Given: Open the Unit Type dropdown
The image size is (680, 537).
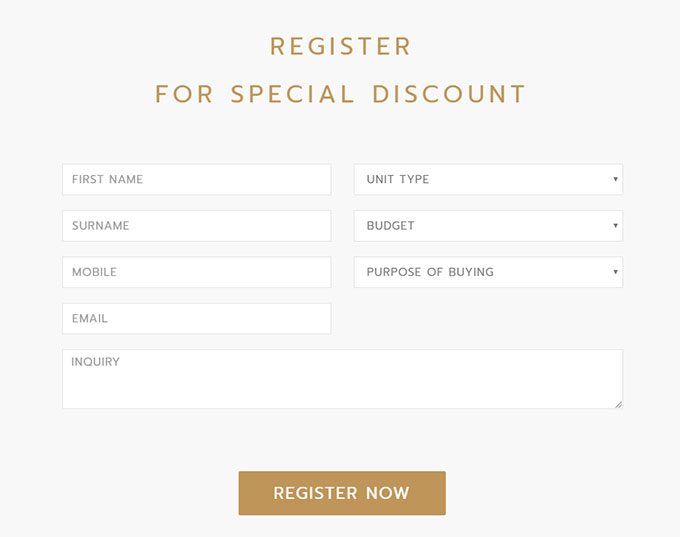Looking at the screenshot, I should [x=488, y=180].
